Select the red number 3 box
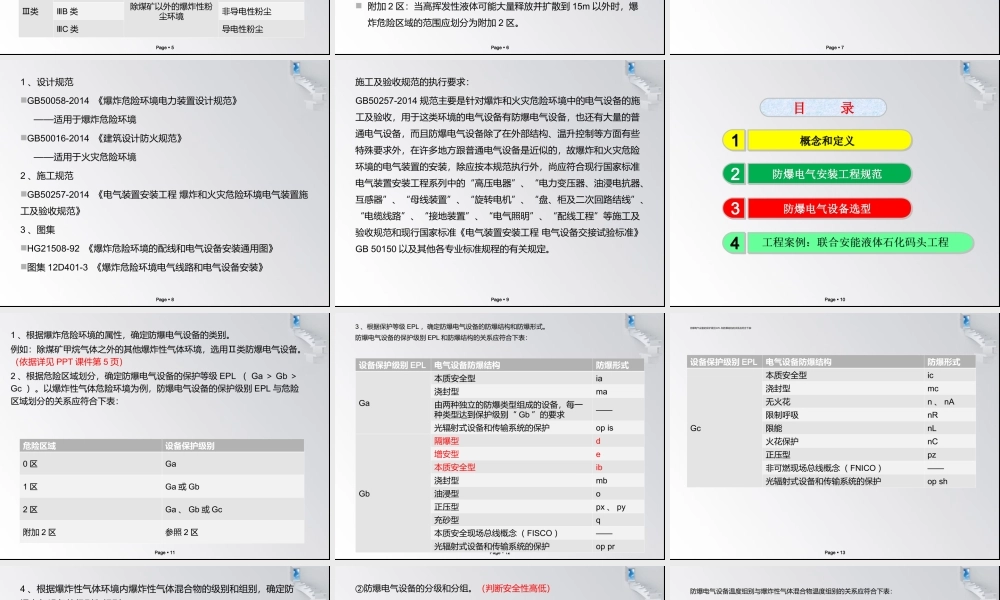1000x600 pixels. tap(735, 208)
